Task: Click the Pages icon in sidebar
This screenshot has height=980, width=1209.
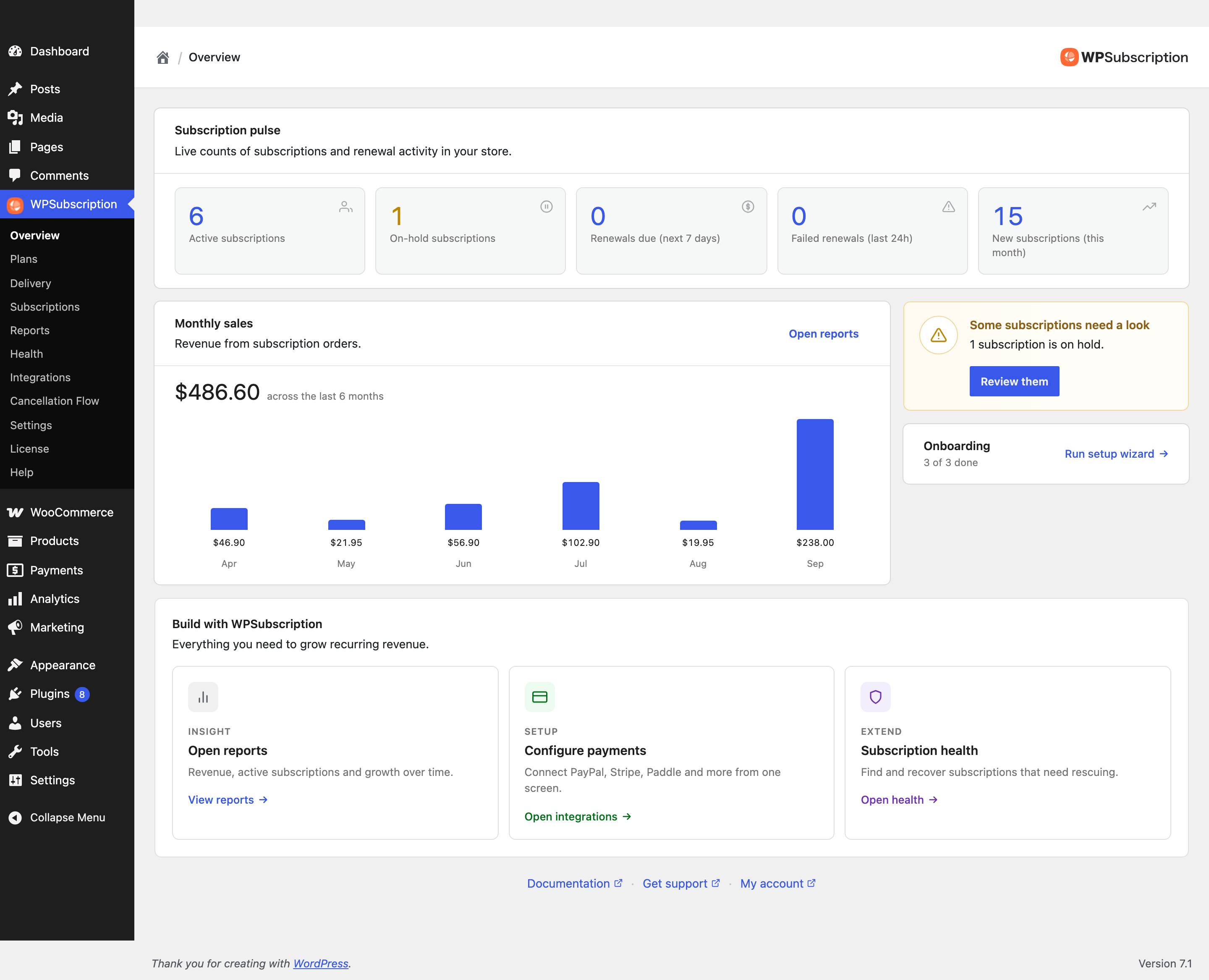Action: pyautogui.click(x=15, y=147)
